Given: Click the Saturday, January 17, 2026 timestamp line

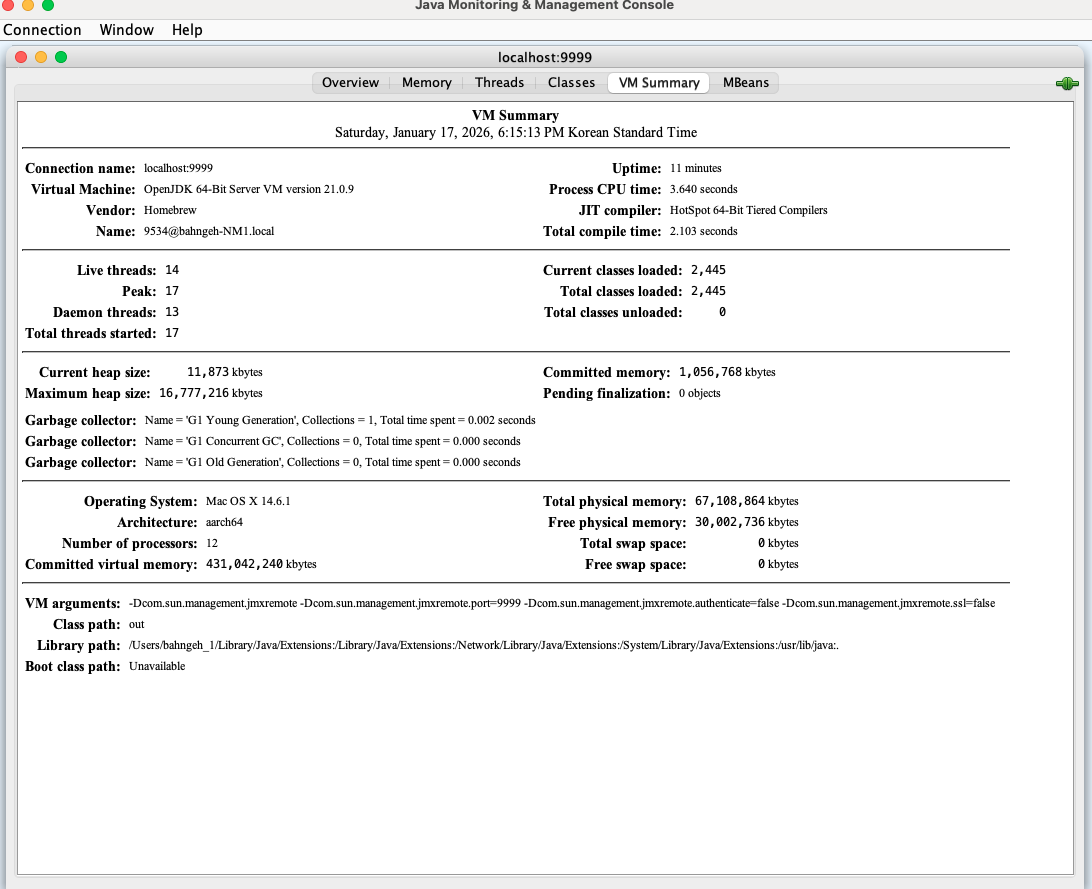Looking at the screenshot, I should (x=515, y=132).
